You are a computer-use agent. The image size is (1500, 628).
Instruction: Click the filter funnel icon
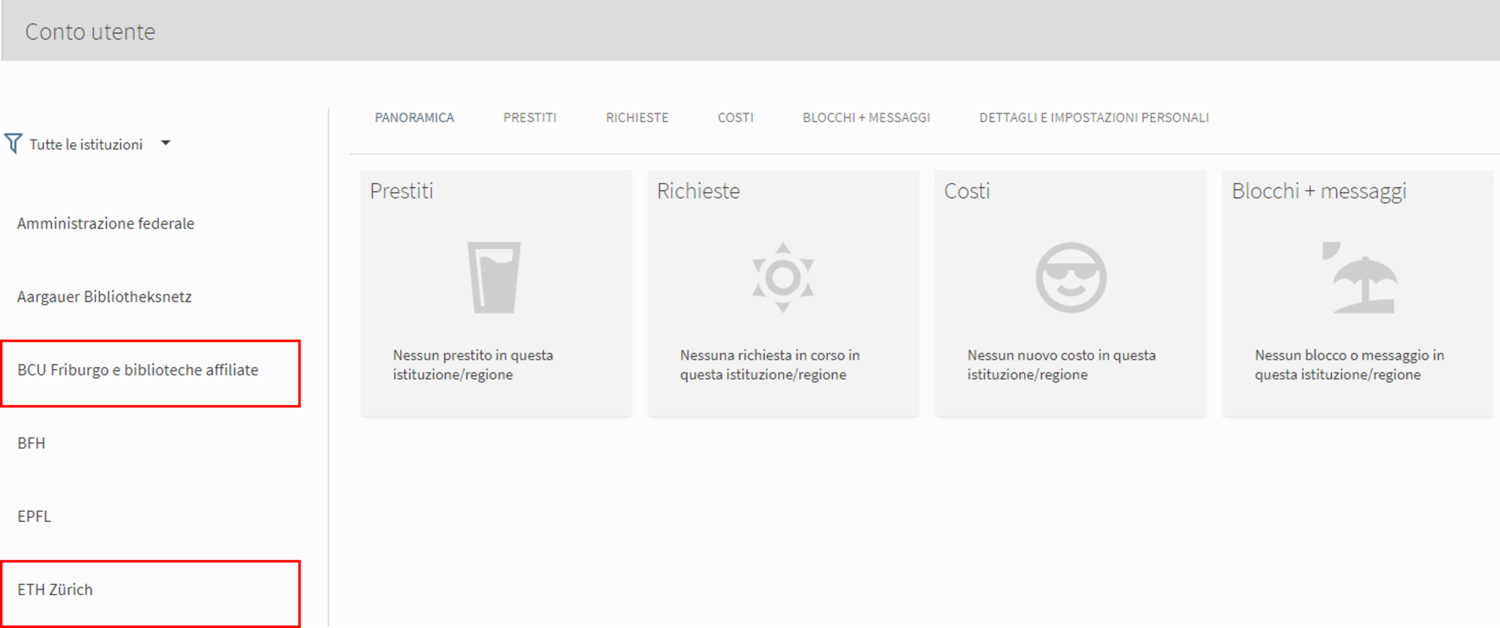pos(13,144)
